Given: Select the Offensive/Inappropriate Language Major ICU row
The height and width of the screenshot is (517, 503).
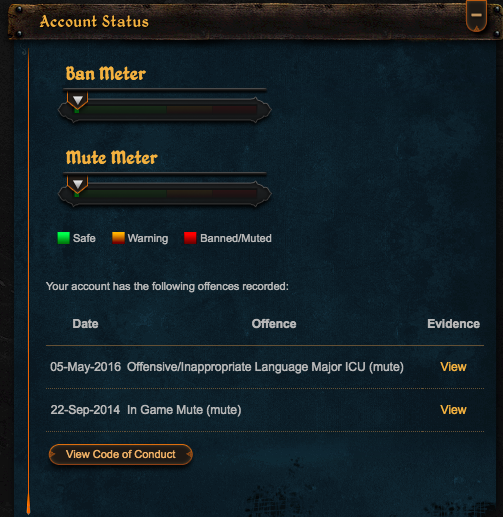Looking at the screenshot, I should (x=265, y=367).
